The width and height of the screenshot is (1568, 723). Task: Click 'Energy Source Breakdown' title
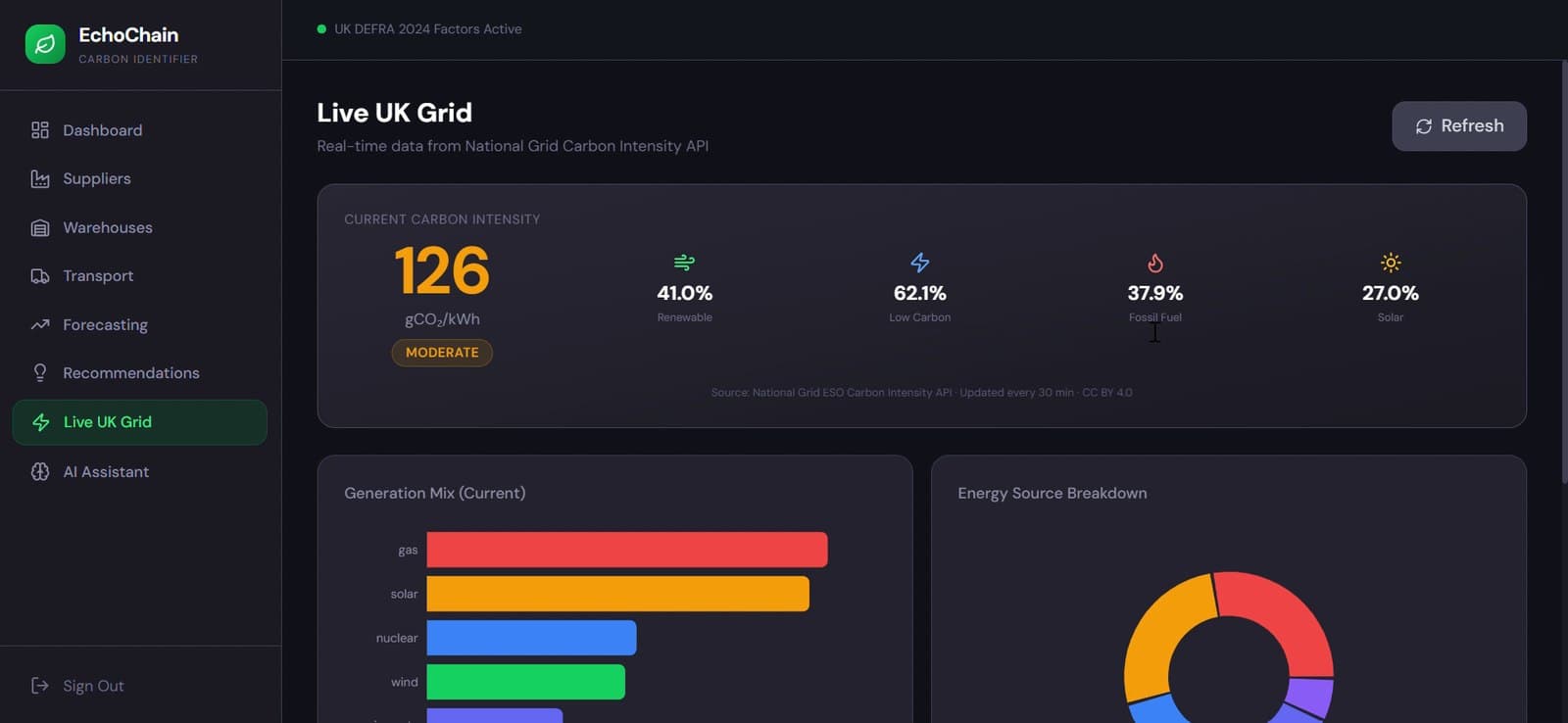coord(1053,493)
